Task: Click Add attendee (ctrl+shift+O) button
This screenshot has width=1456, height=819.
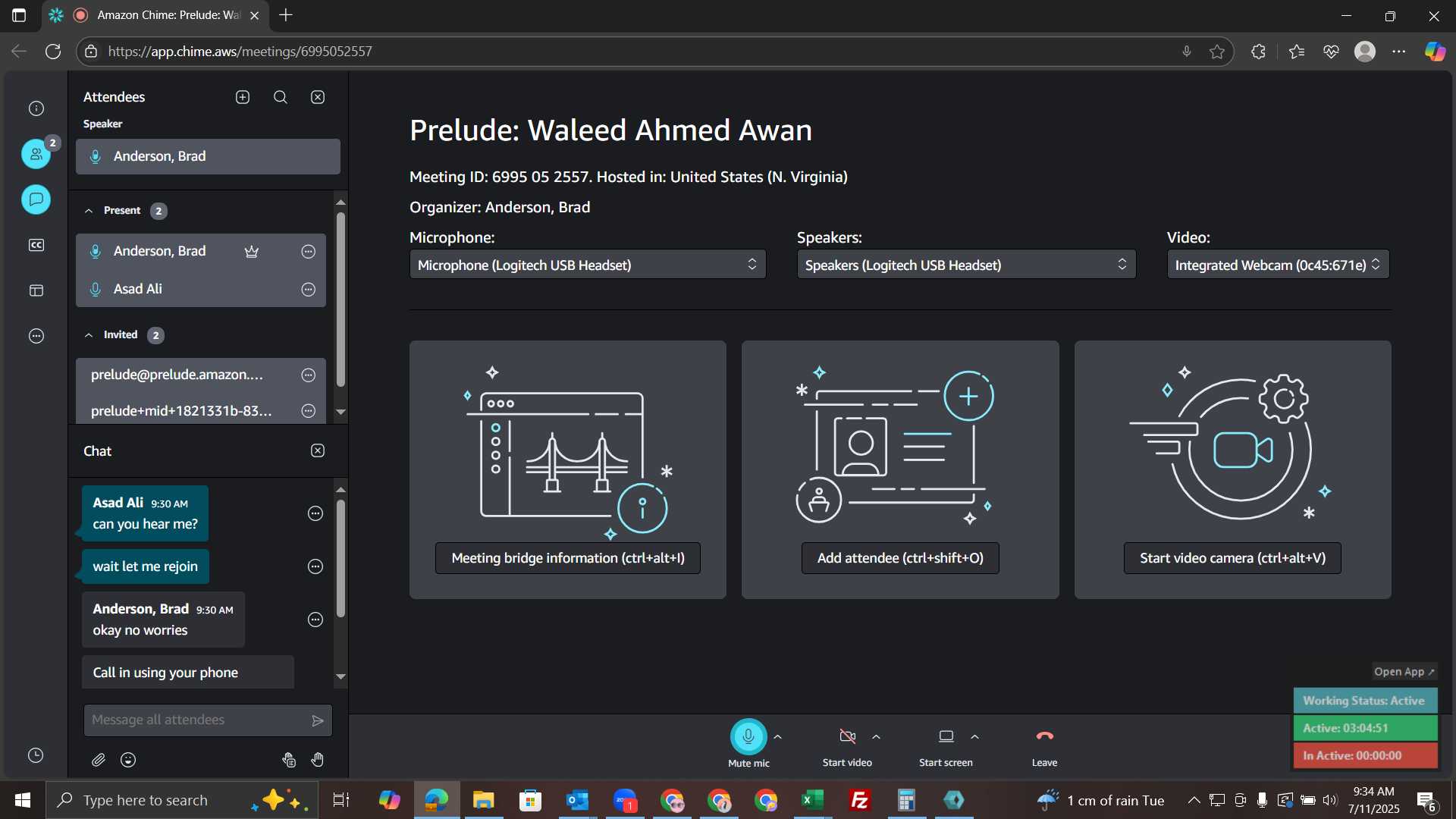Action: click(900, 558)
